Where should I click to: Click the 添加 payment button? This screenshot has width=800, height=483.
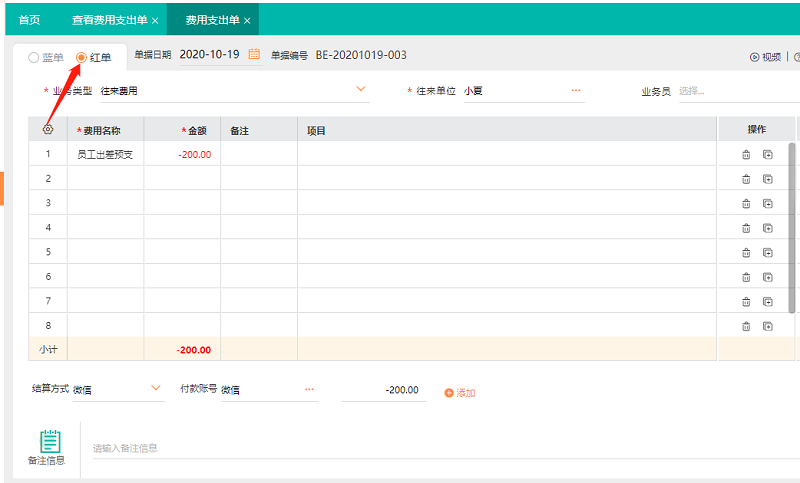[460, 393]
